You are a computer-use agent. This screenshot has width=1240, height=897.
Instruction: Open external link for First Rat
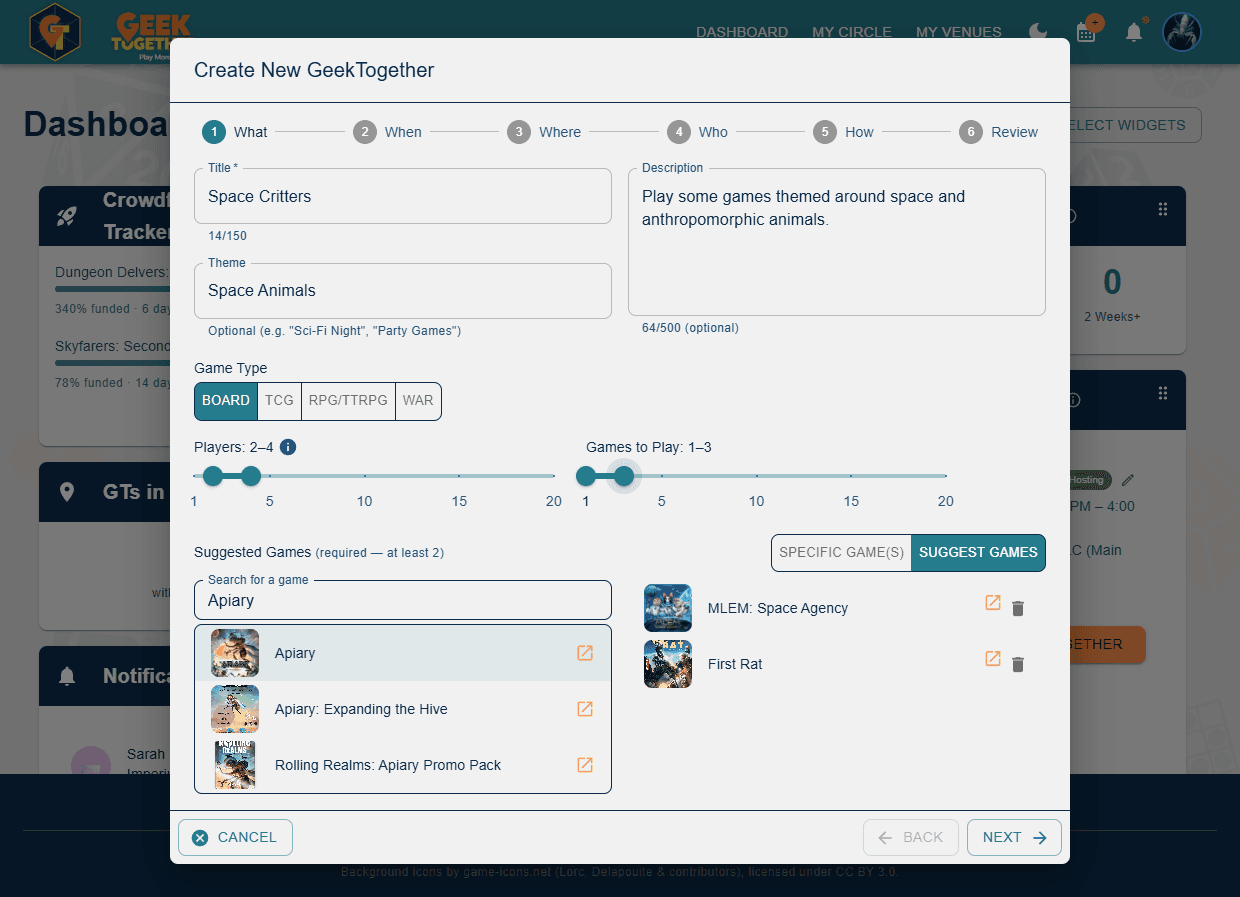[x=993, y=659]
